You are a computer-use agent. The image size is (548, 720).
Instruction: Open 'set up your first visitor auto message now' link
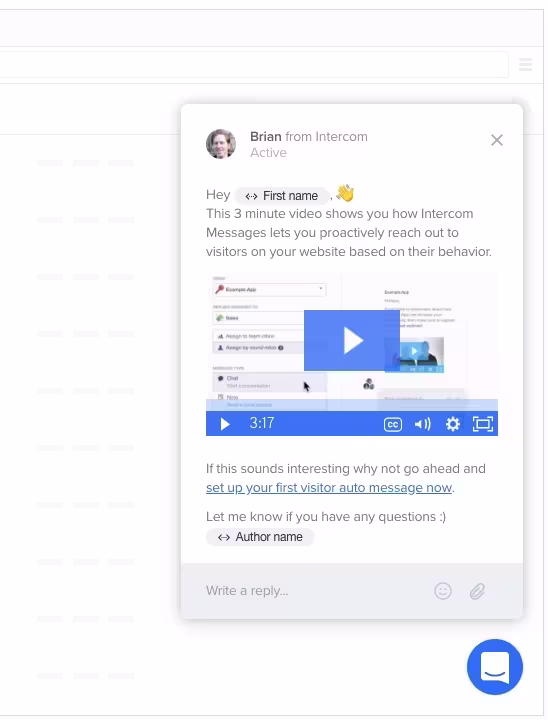pos(329,488)
